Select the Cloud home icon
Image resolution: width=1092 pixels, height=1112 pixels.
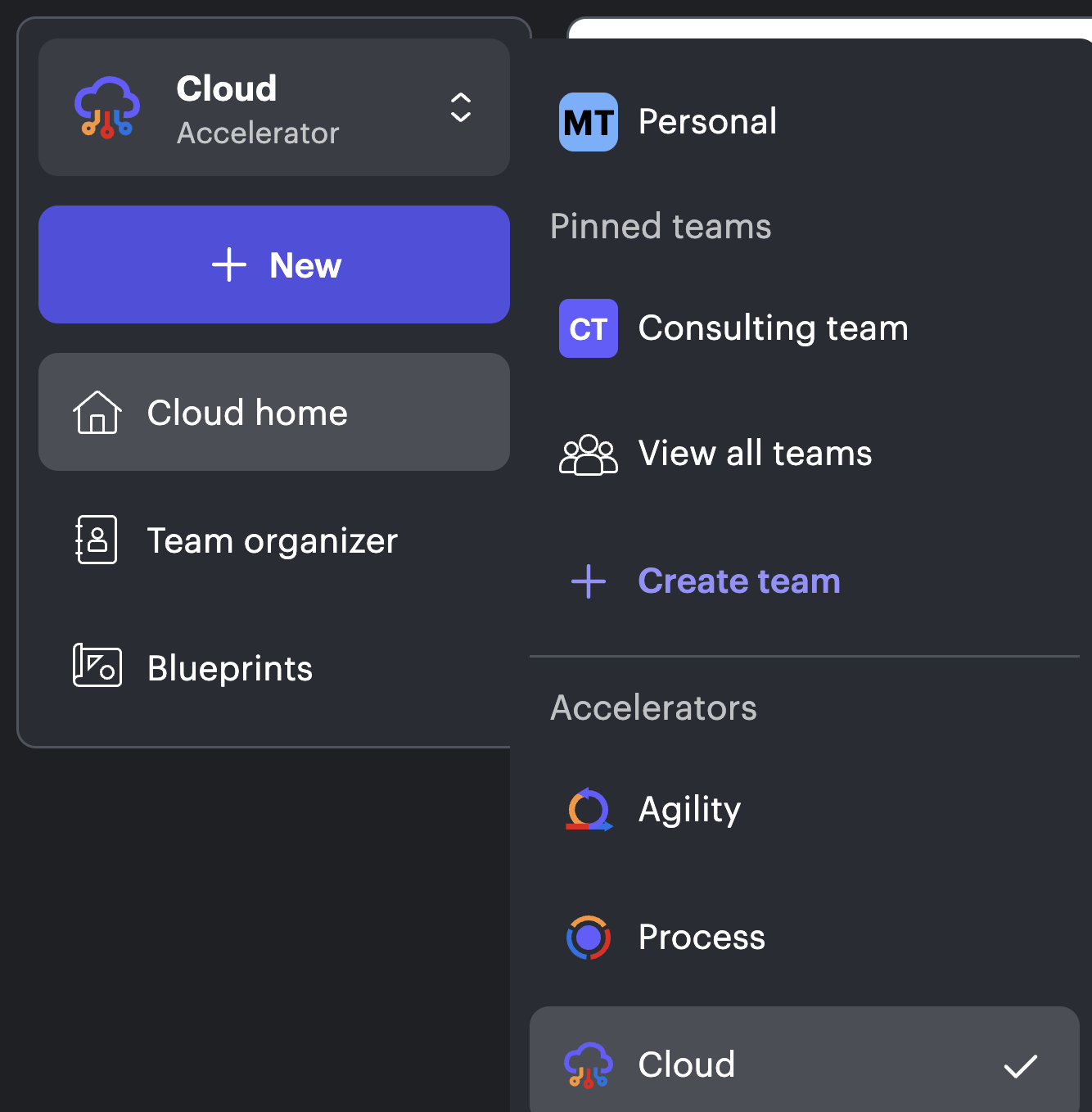point(97,414)
